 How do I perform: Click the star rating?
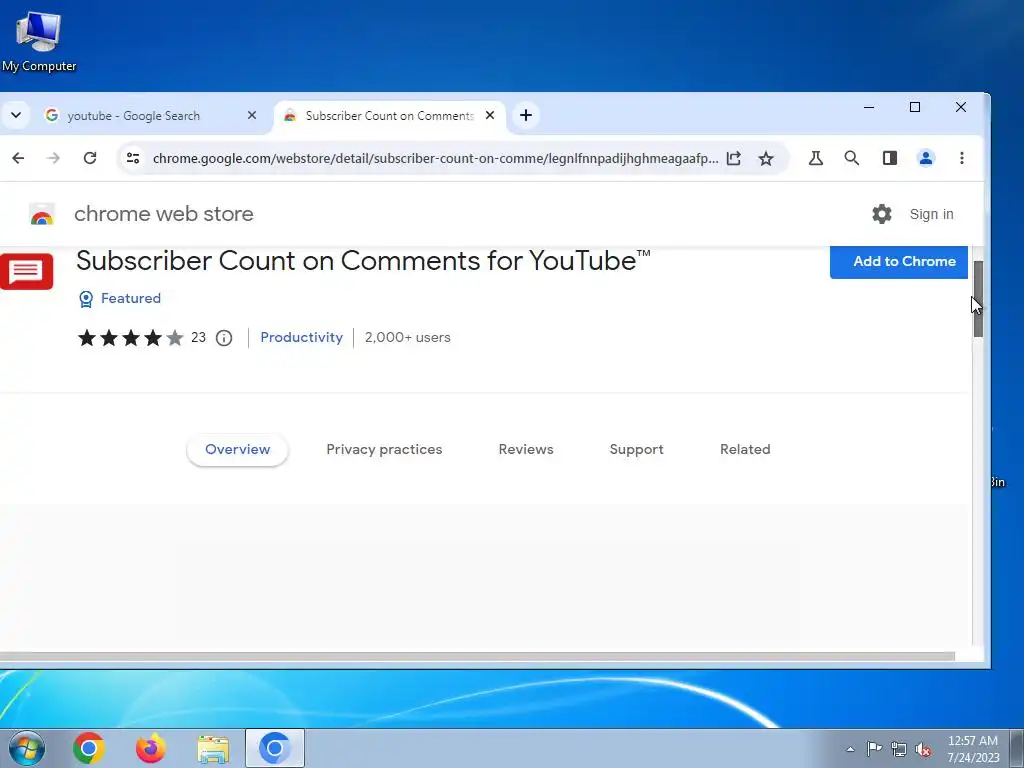click(x=131, y=338)
